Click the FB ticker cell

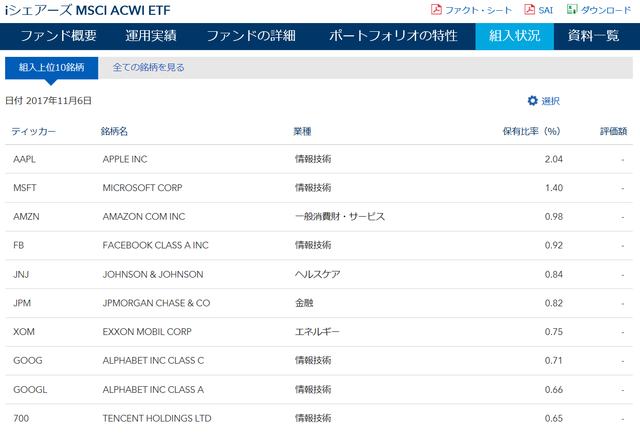click(x=18, y=245)
